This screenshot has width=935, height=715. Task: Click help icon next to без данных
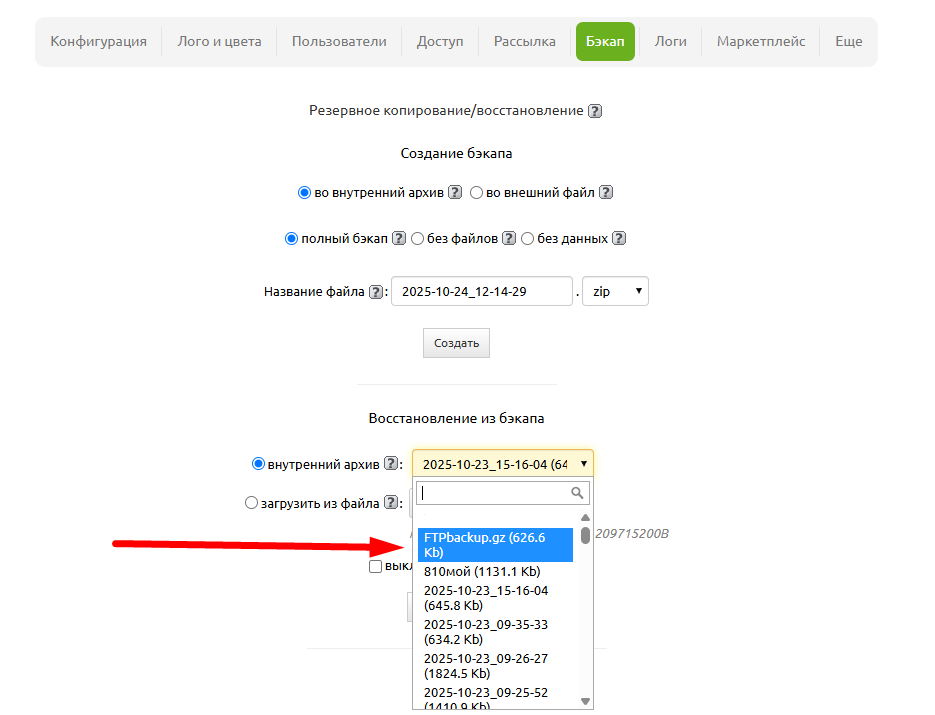pyautogui.click(x=619, y=239)
